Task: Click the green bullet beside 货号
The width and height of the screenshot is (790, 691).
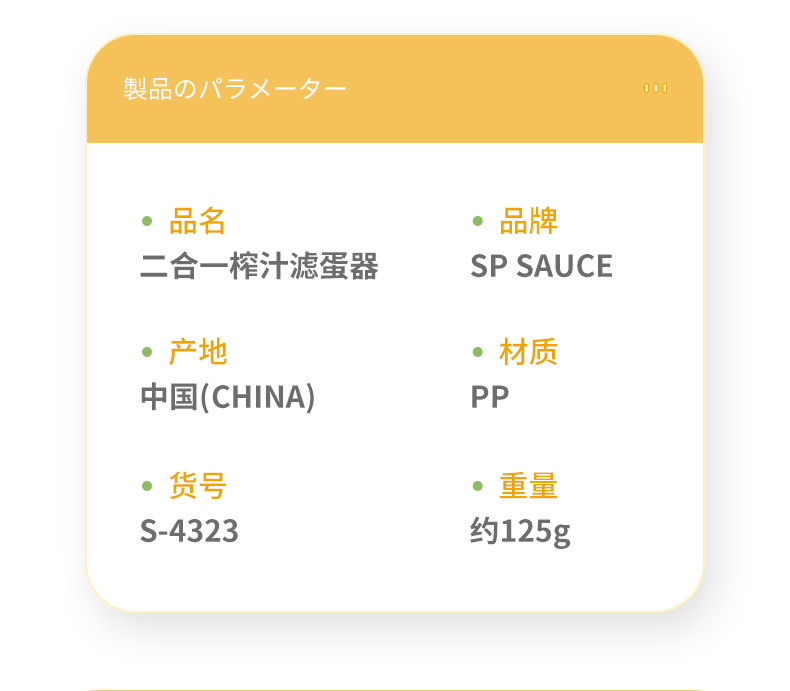Action: point(147,486)
